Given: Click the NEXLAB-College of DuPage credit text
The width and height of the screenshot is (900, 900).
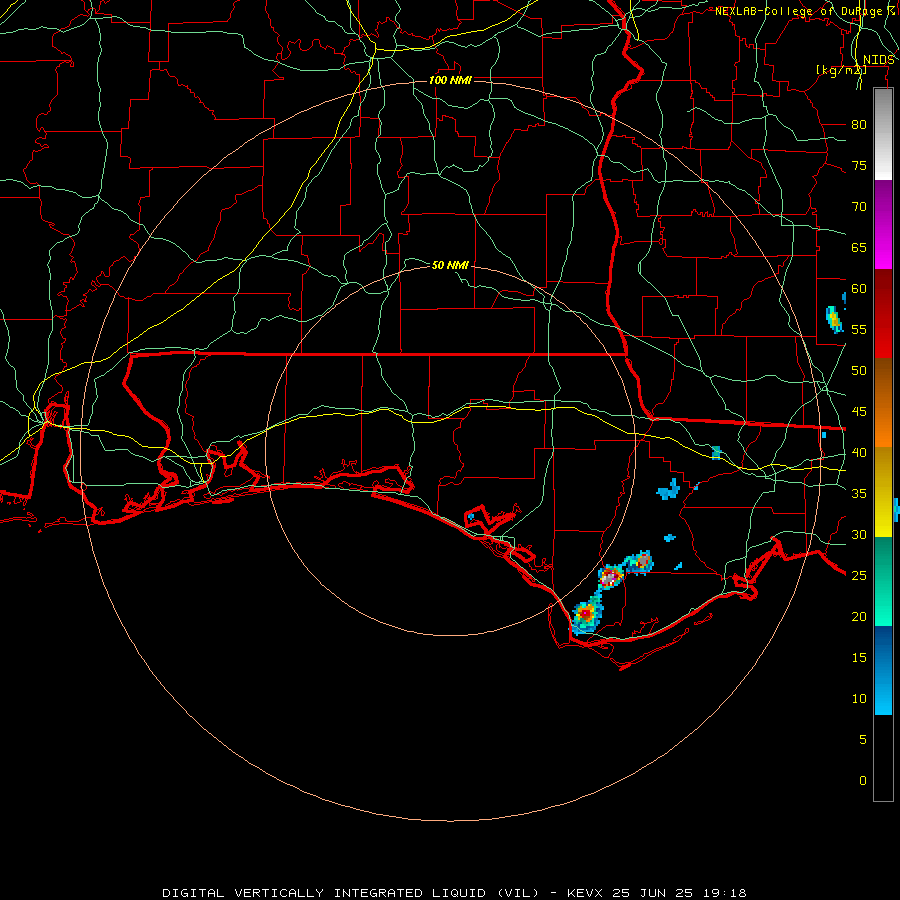Looking at the screenshot, I should [805, 11].
